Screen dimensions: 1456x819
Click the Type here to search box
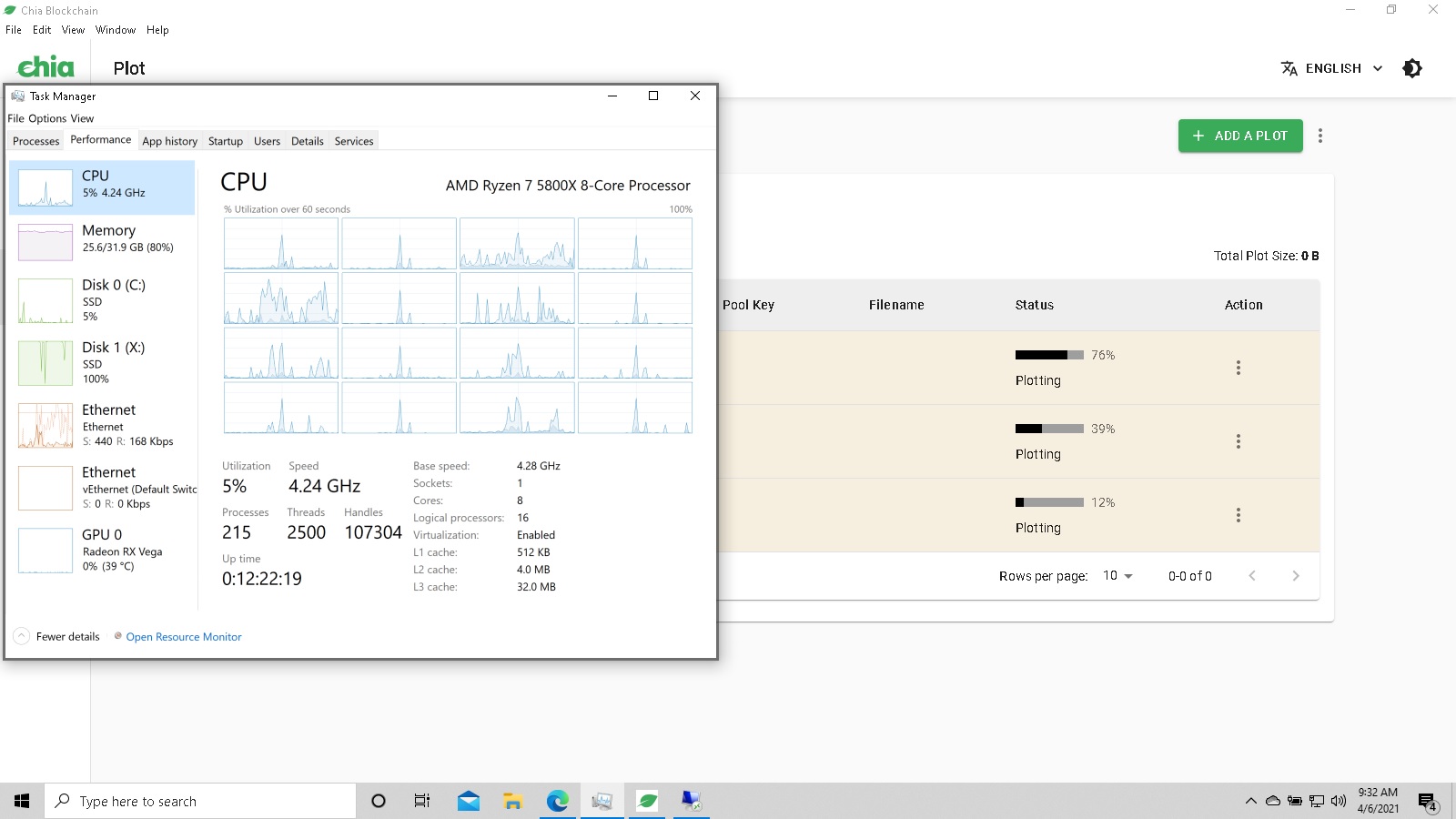click(x=200, y=801)
